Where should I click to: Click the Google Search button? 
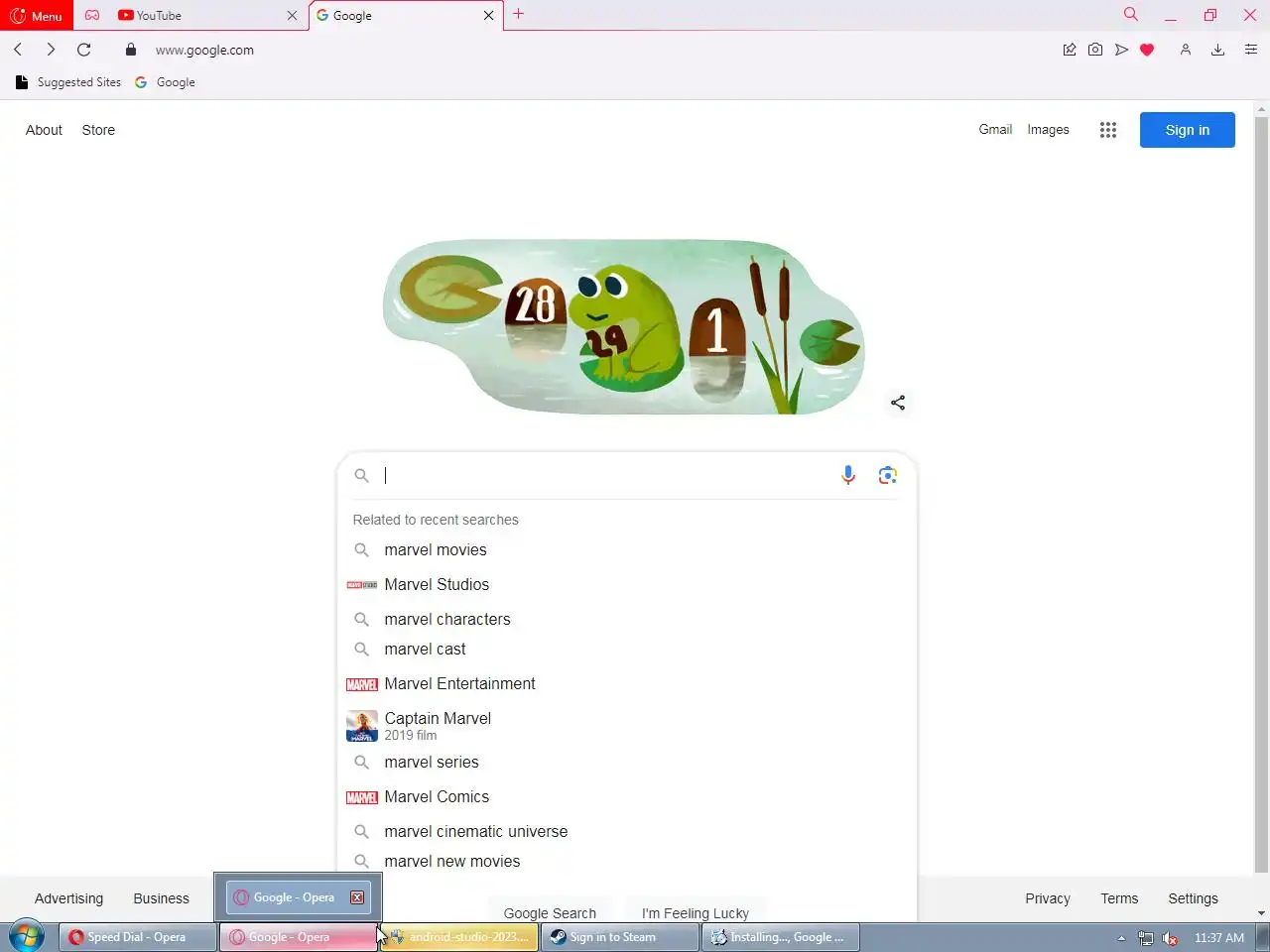pyautogui.click(x=550, y=912)
